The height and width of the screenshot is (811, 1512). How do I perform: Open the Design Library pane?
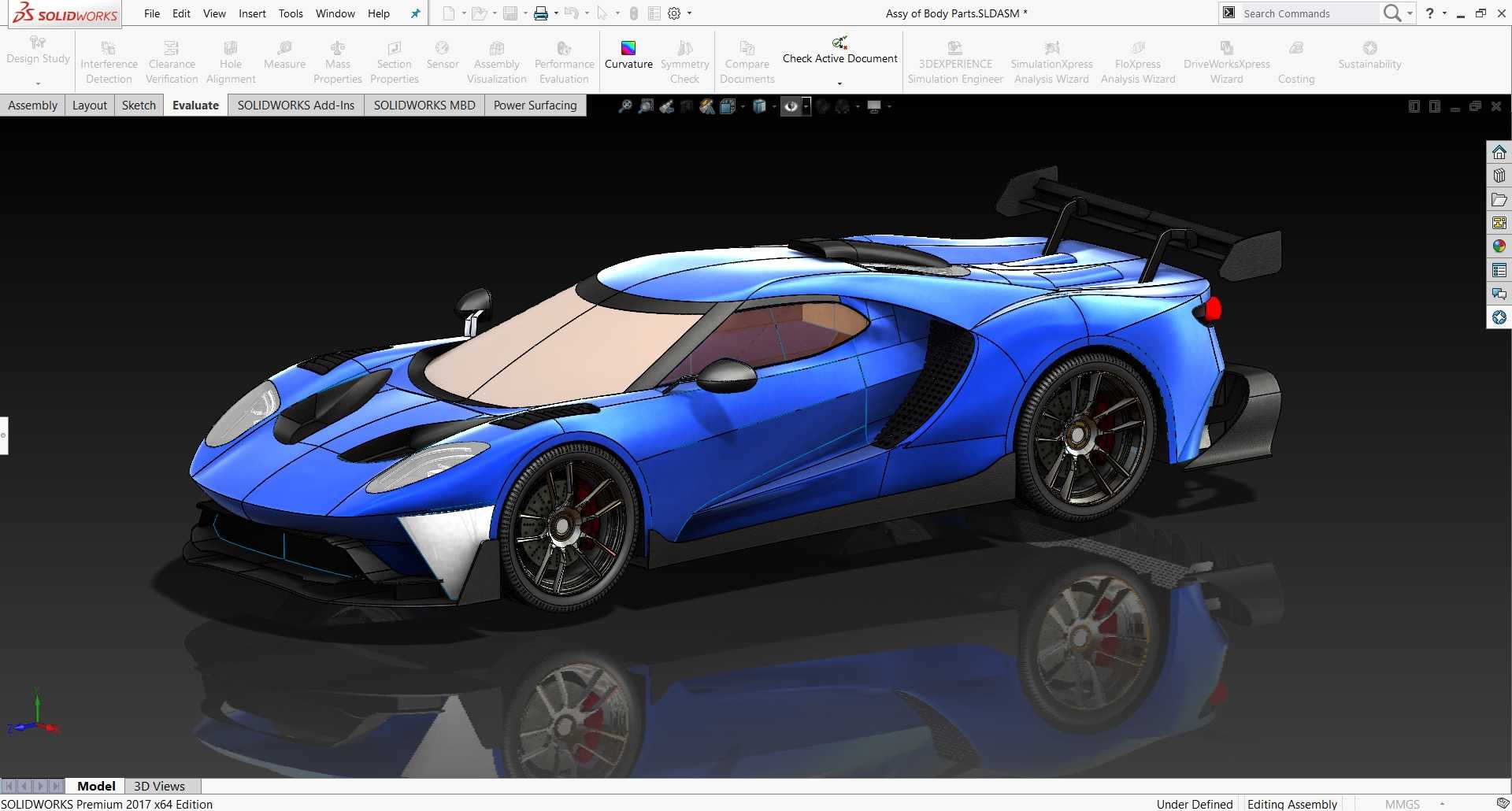[1499, 176]
